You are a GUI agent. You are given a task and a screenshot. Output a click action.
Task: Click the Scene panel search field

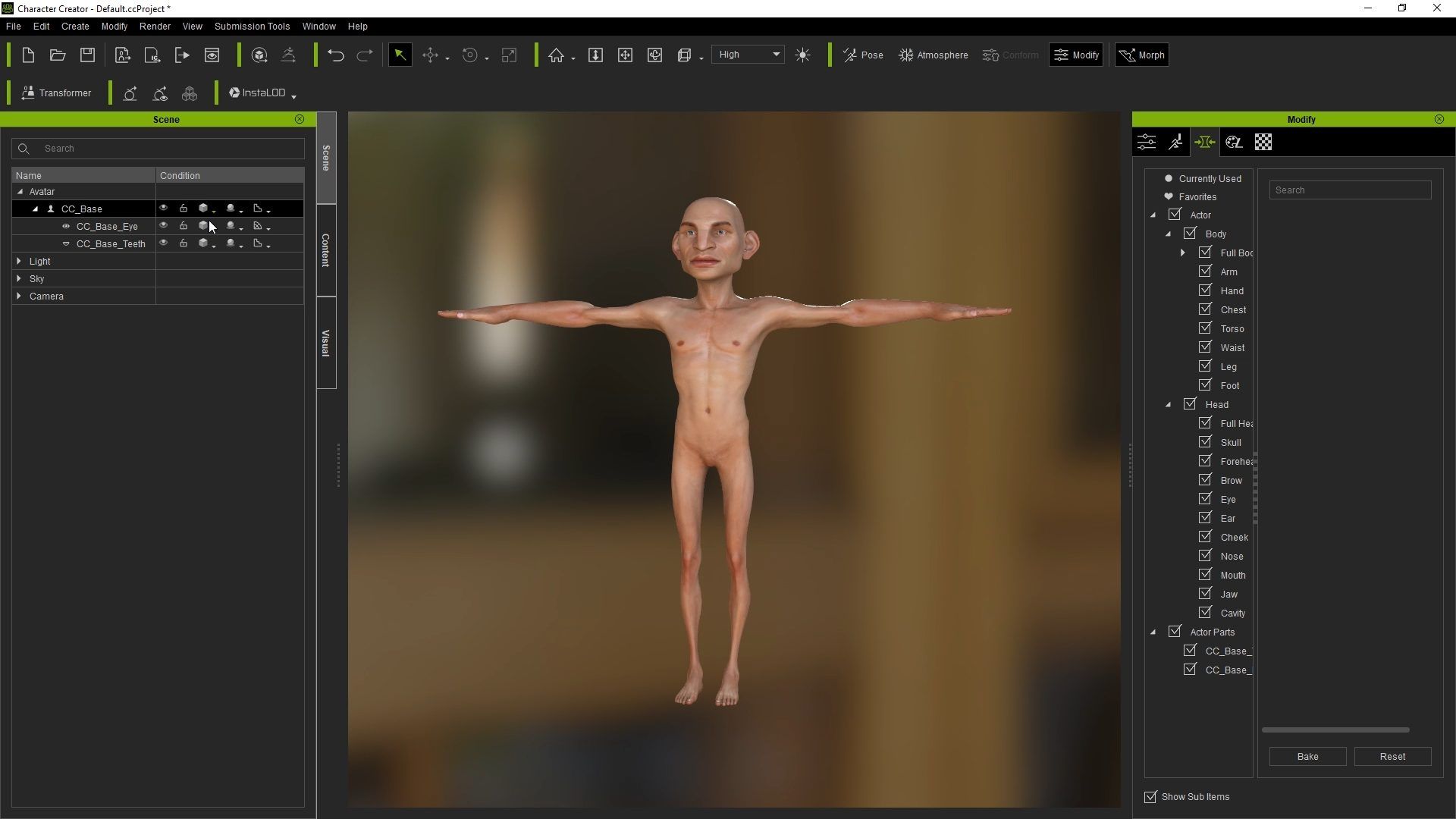pos(158,149)
